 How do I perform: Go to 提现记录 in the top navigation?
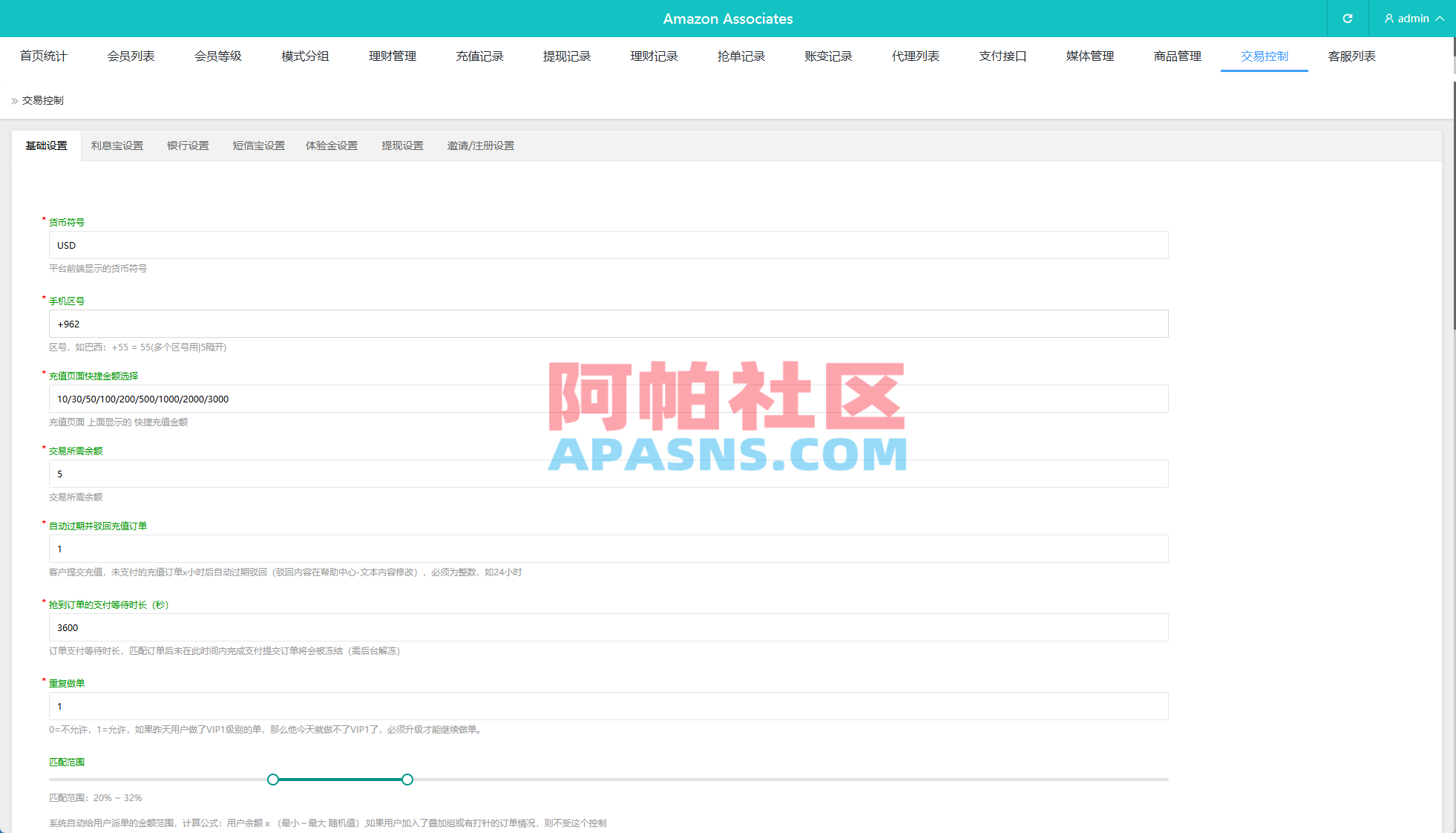[x=566, y=56]
